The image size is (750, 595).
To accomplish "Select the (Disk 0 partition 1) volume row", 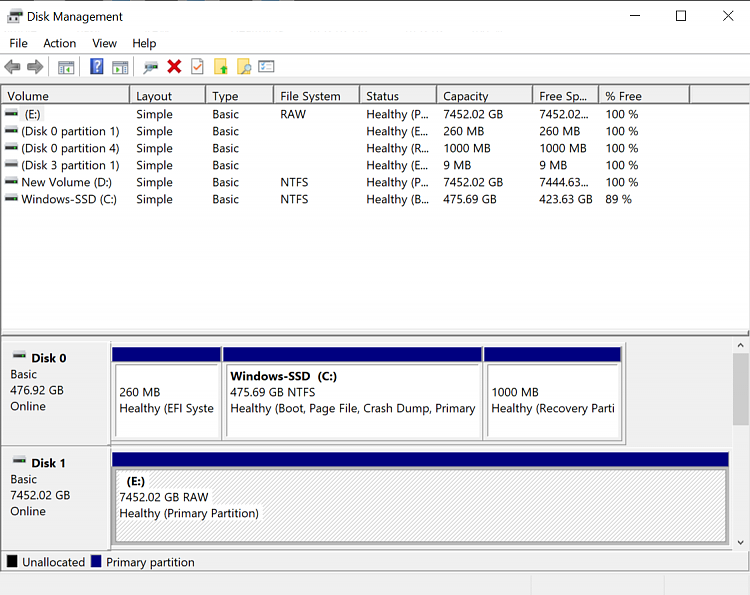I will 344,131.
